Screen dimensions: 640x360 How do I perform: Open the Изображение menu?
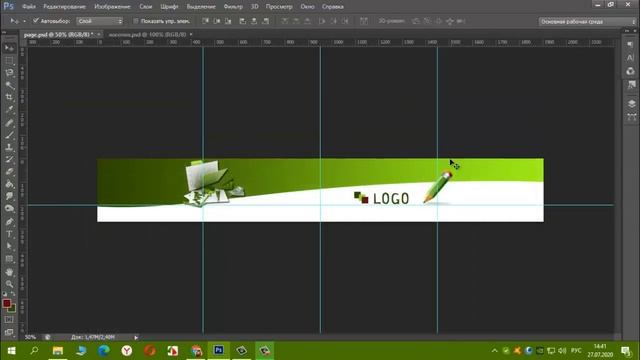click(x=112, y=7)
